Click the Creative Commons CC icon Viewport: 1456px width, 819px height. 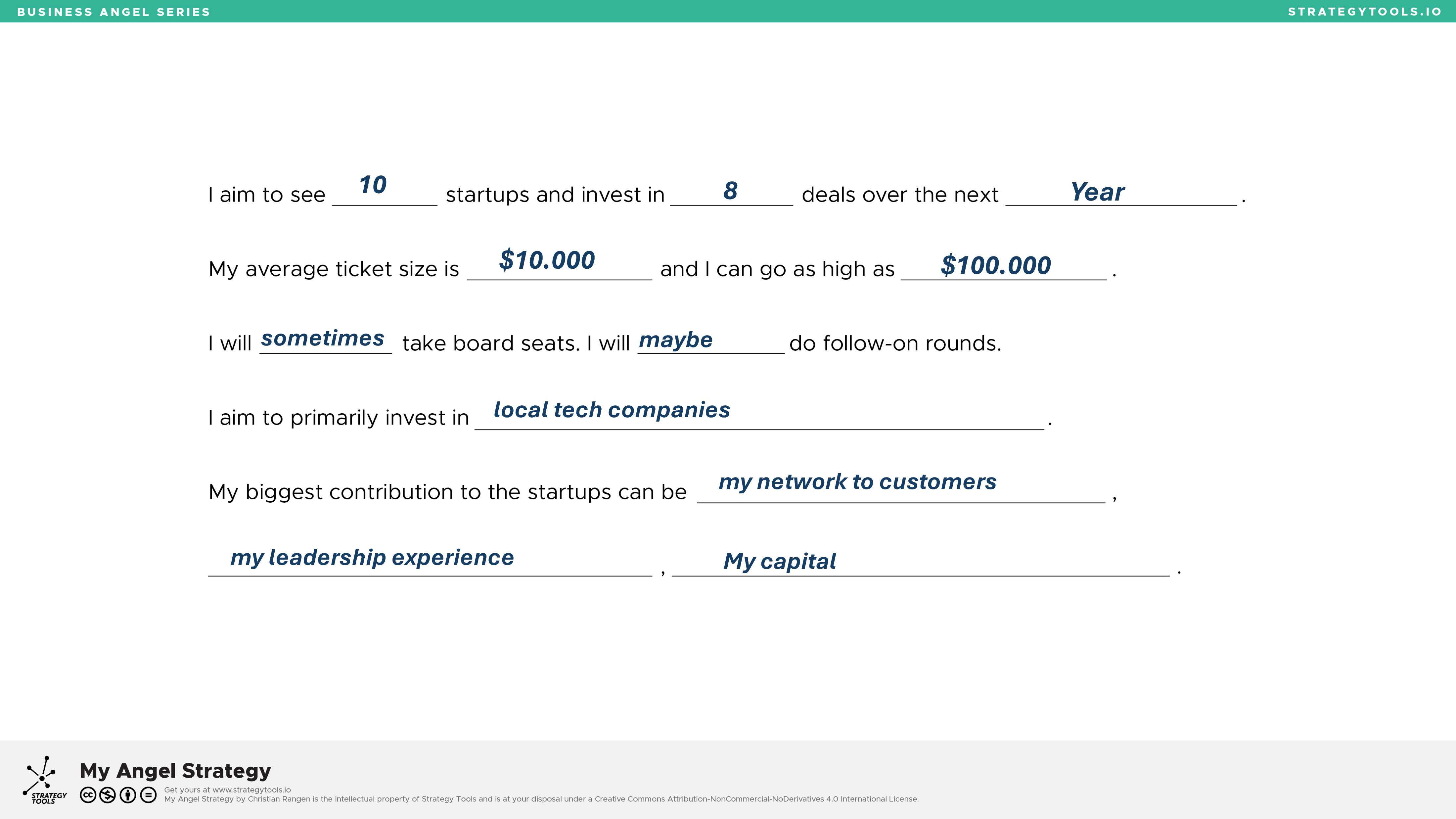(88, 795)
